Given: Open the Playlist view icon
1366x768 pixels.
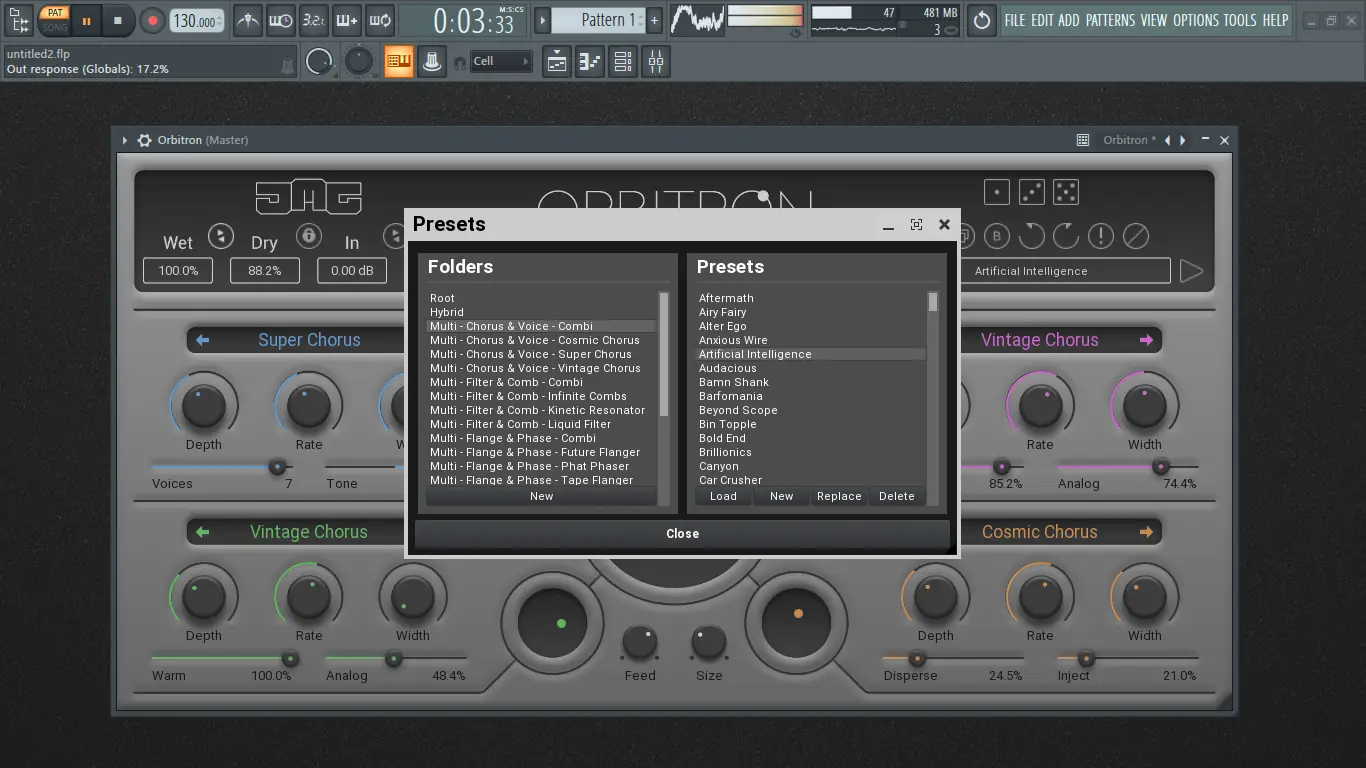Looking at the screenshot, I should pyautogui.click(x=557, y=62).
